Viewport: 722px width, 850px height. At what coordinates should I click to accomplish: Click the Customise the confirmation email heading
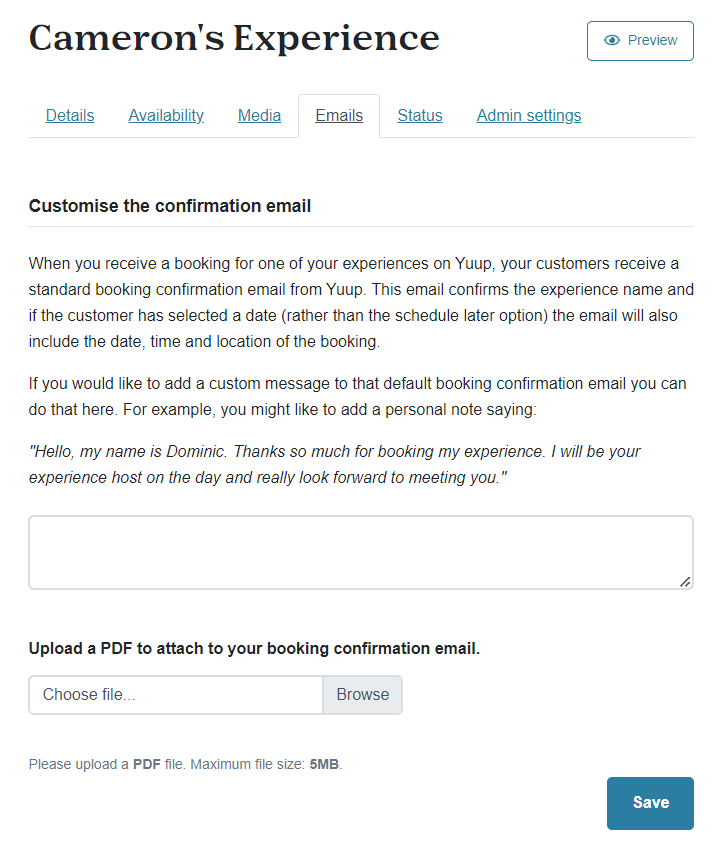tap(170, 206)
